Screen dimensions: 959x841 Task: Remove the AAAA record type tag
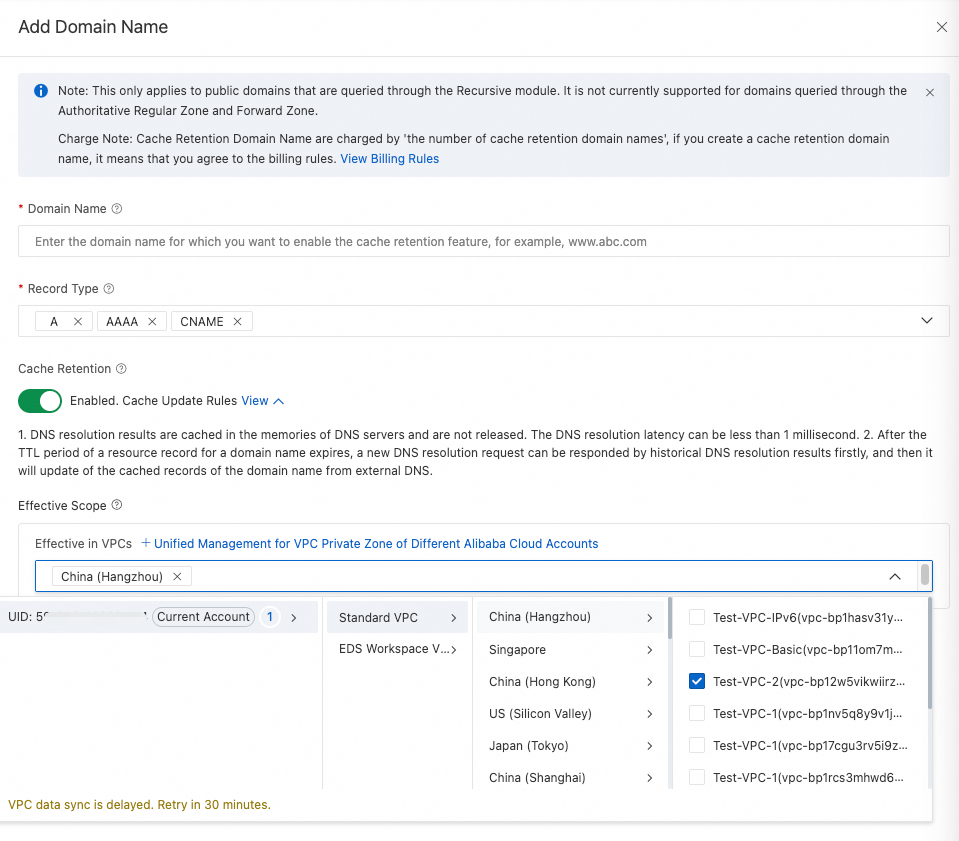tap(152, 322)
